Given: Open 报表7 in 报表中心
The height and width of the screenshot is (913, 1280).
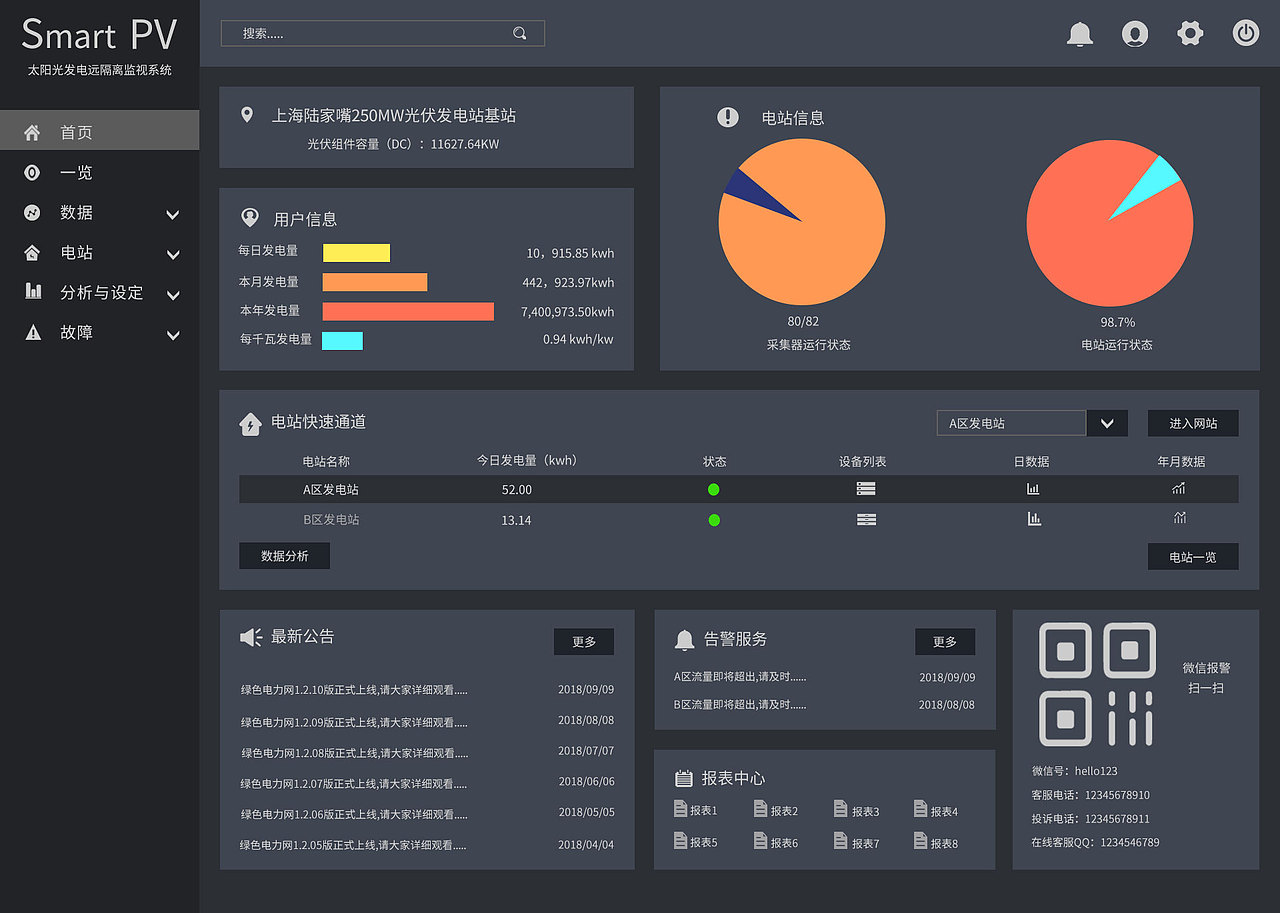Looking at the screenshot, I should (x=856, y=842).
